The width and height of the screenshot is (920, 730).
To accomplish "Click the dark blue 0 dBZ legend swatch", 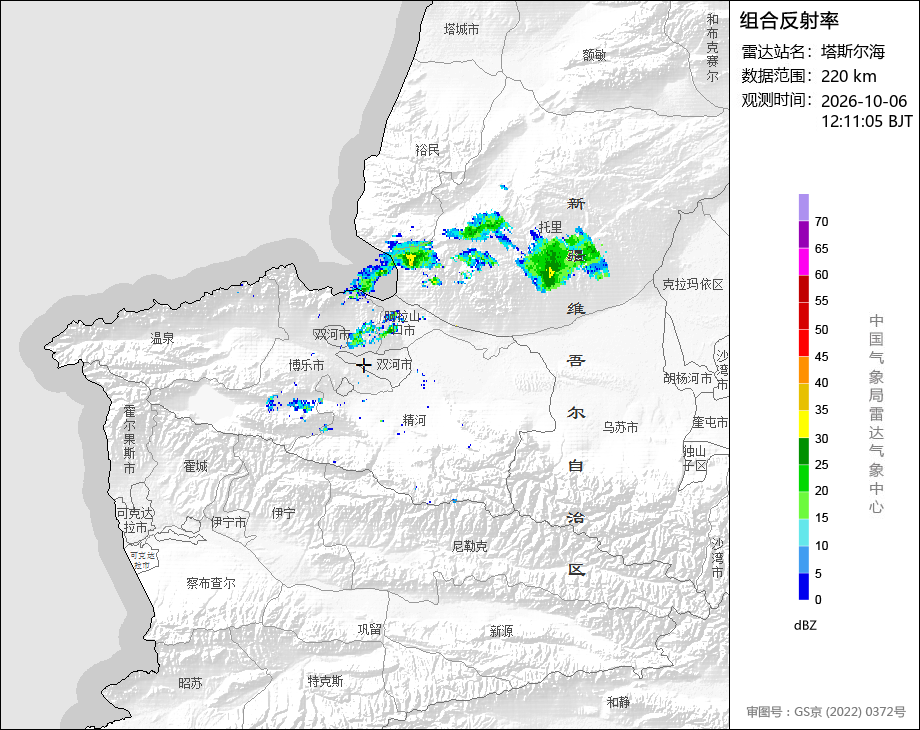I will [804, 586].
